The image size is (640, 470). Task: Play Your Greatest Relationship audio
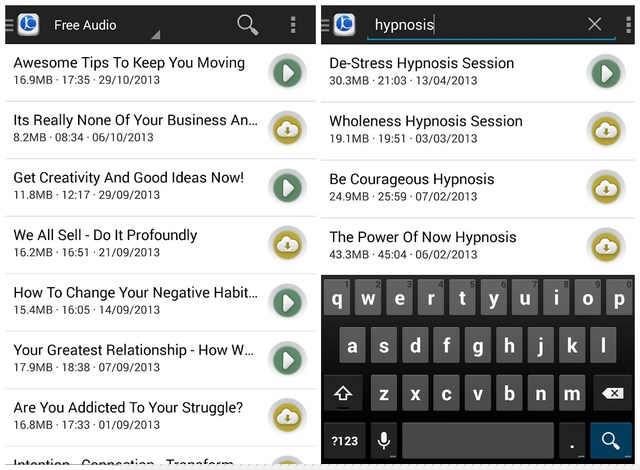(x=287, y=360)
